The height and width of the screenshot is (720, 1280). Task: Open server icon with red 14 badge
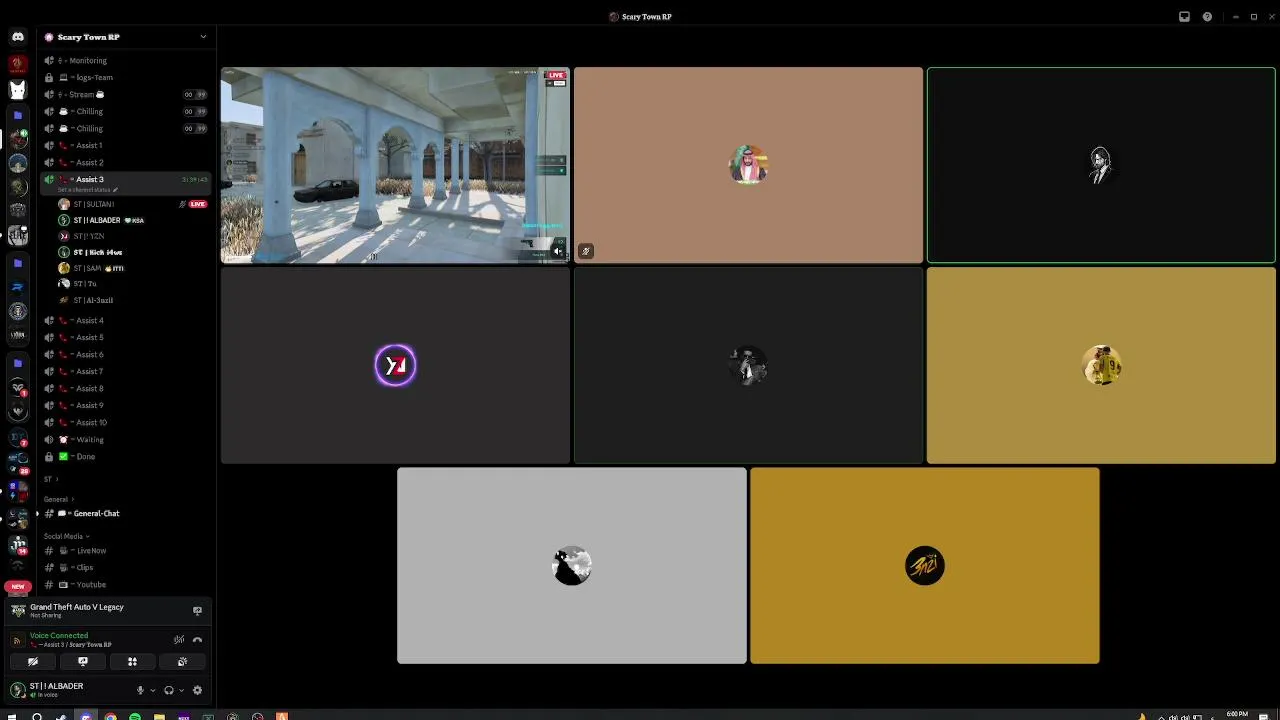[17, 545]
